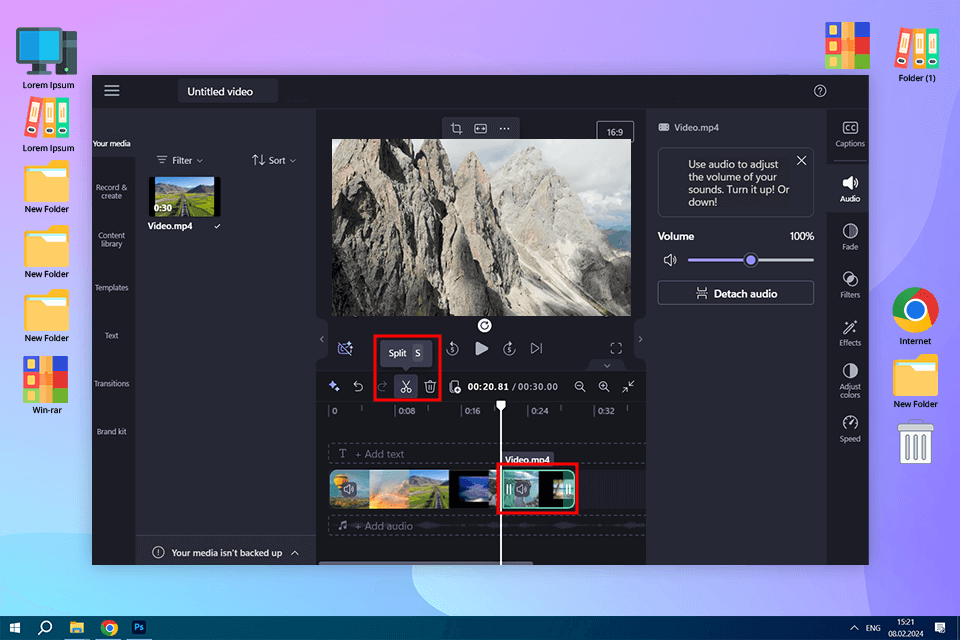Open the Audio panel
The width and height of the screenshot is (960, 640).
click(x=850, y=189)
